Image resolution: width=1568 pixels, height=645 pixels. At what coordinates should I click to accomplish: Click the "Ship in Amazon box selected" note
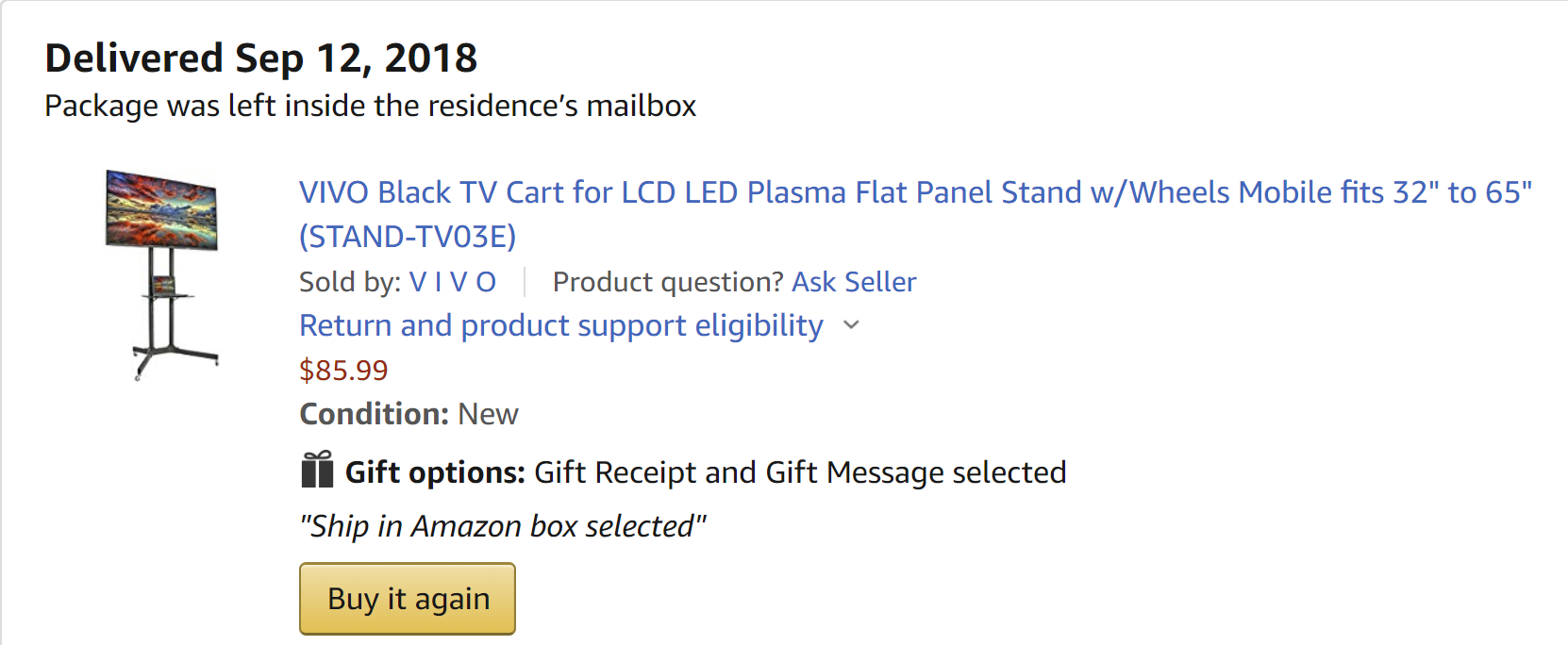click(503, 526)
